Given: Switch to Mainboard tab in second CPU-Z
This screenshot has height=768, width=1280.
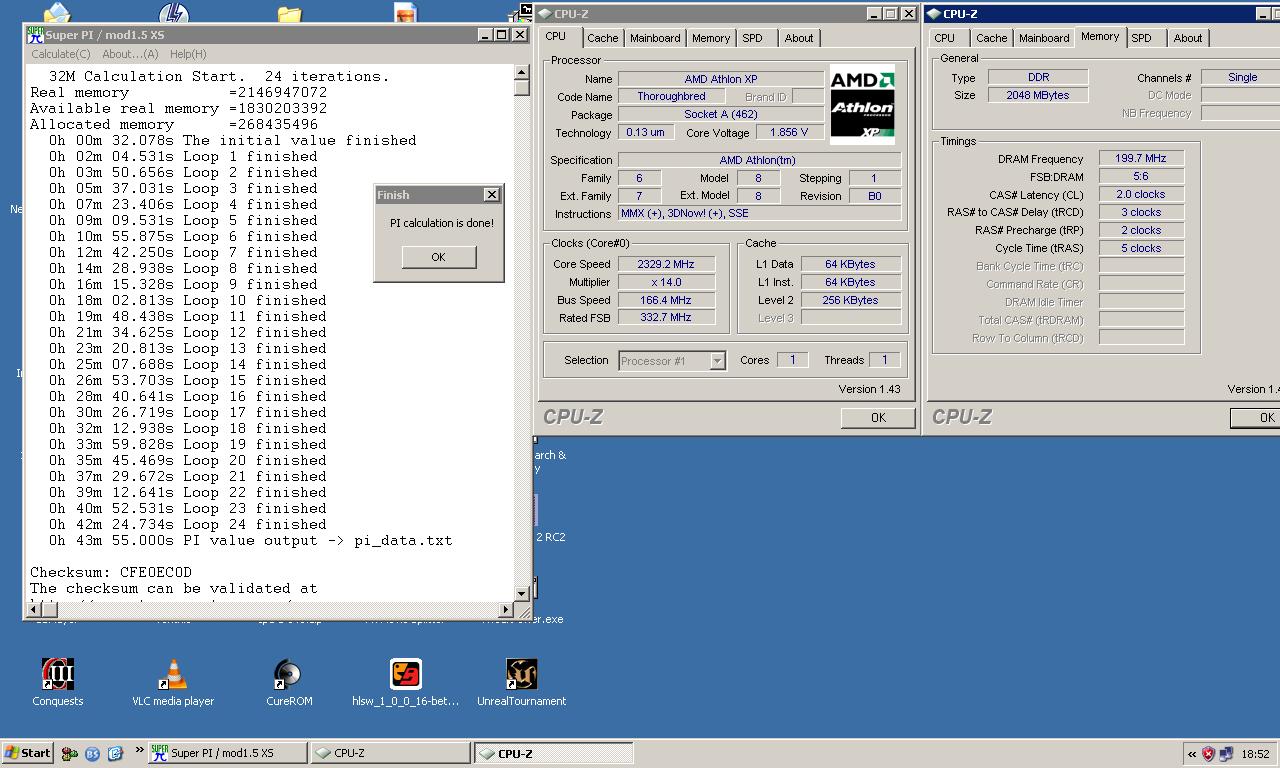Looking at the screenshot, I should tap(1044, 38).
